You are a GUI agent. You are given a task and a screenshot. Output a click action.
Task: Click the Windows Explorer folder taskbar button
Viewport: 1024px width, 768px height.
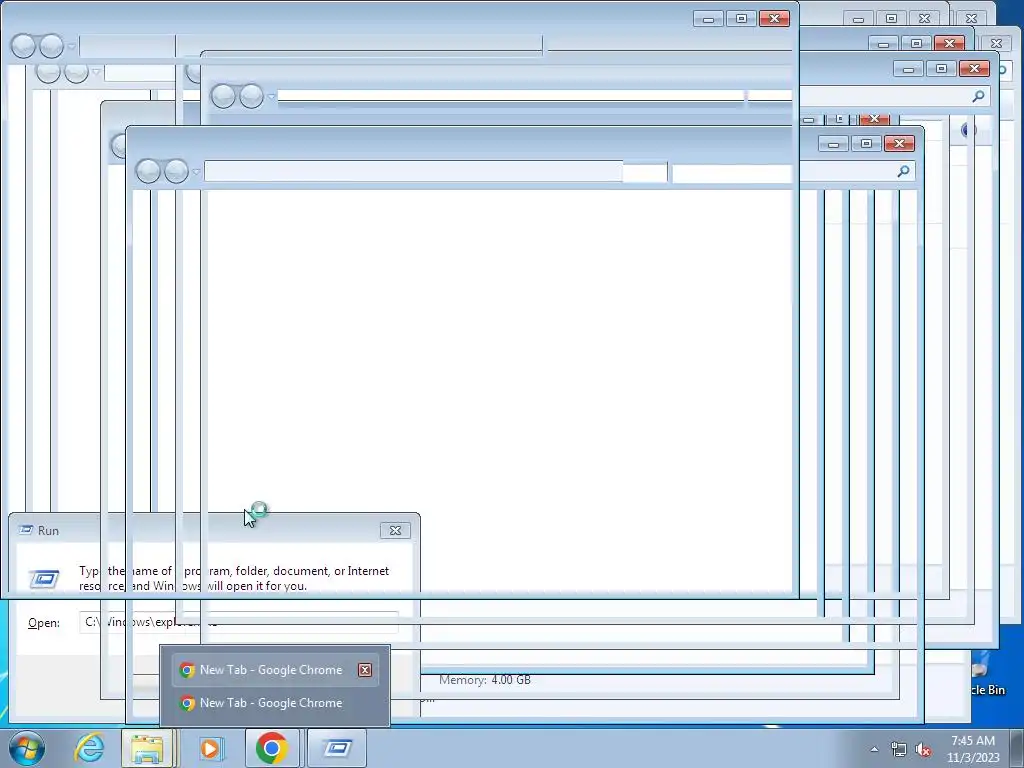pyautogui.click(x=148, y=748)
